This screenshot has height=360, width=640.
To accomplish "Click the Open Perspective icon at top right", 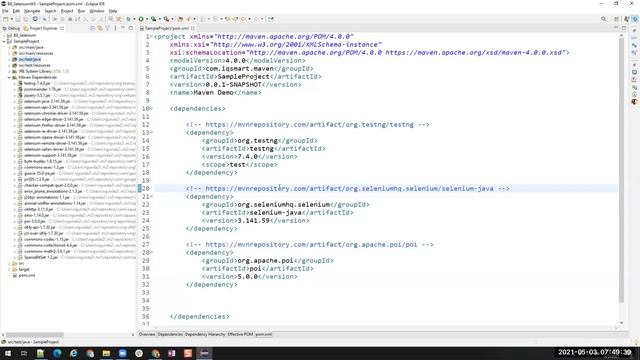I will tap(617, 19).
